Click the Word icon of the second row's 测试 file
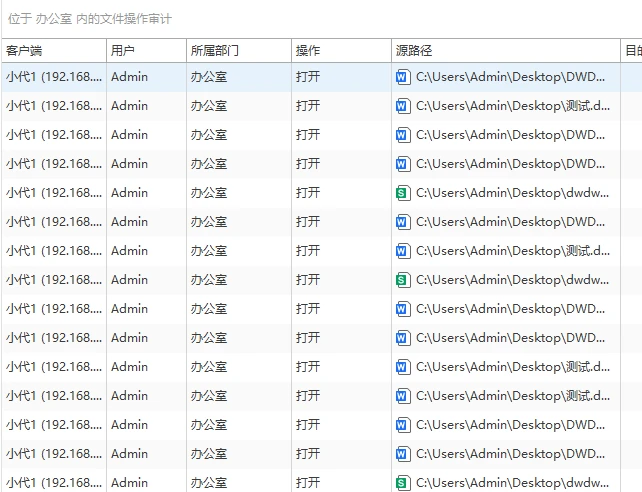The image size is (642, 492). [x=402, y=106]
